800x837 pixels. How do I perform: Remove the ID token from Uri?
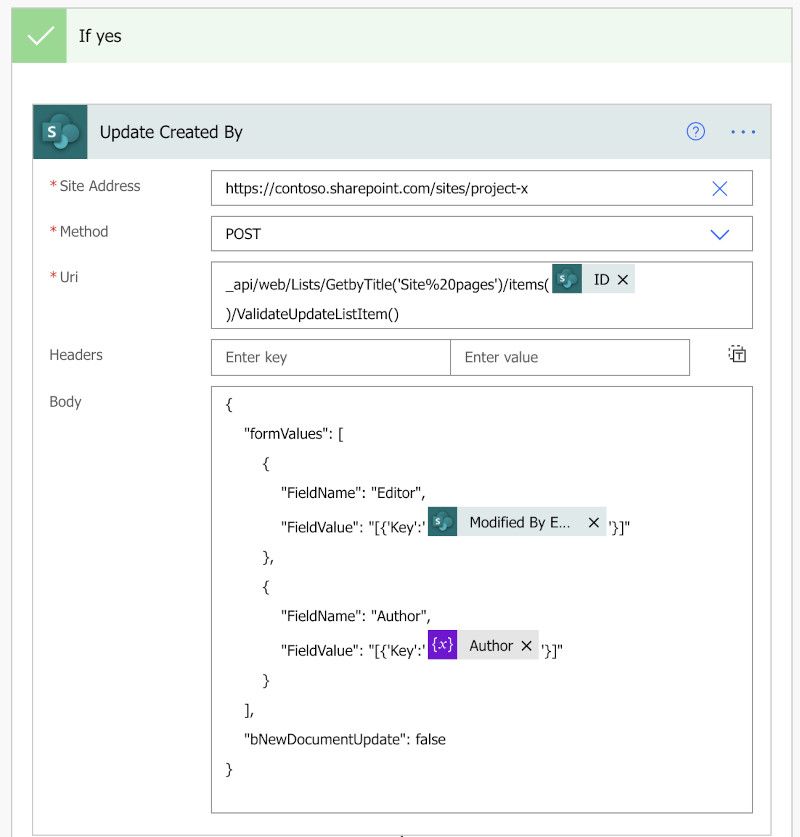[x=623, y=280]
